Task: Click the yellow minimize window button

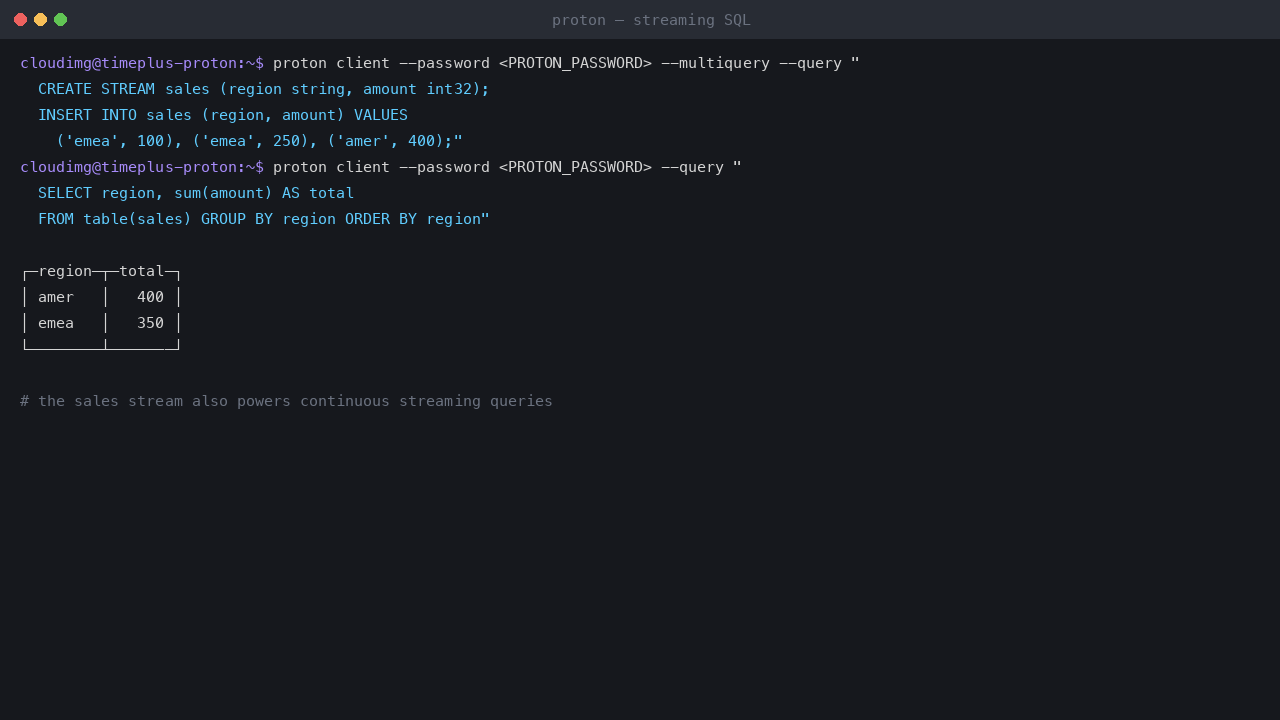Action: coord(40,19)
